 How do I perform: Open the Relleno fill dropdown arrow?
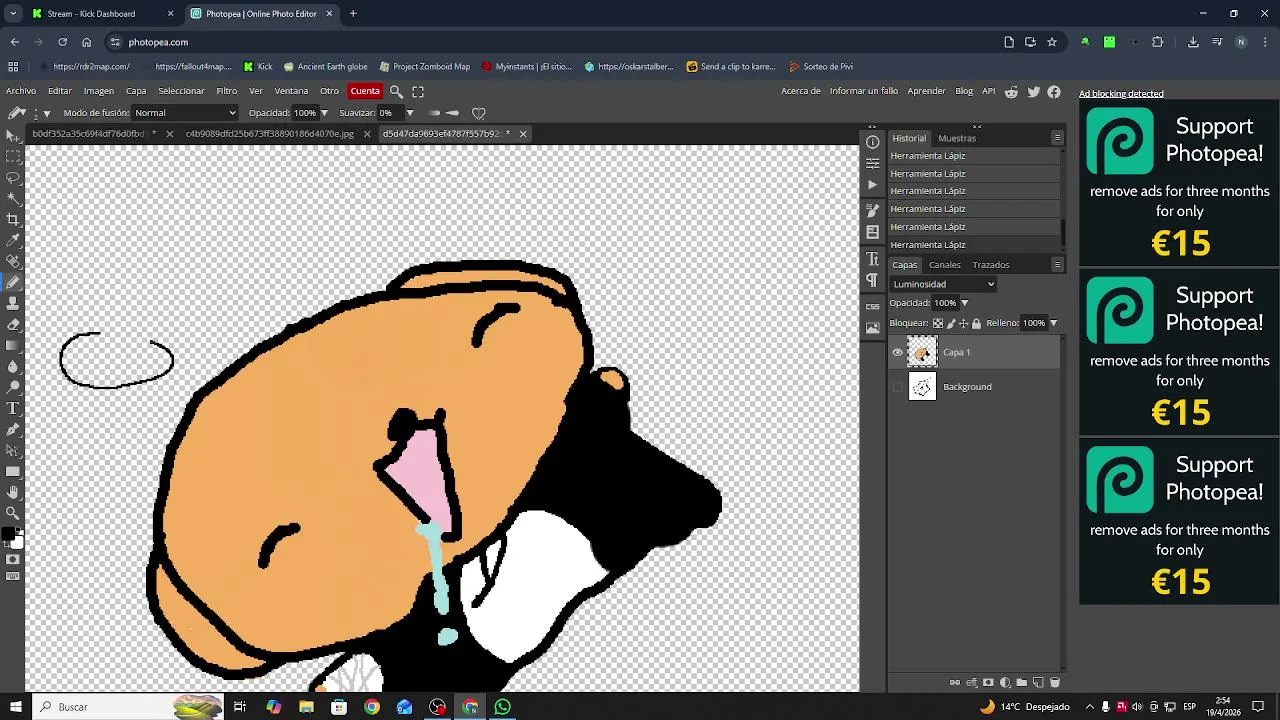point(1053,323)
